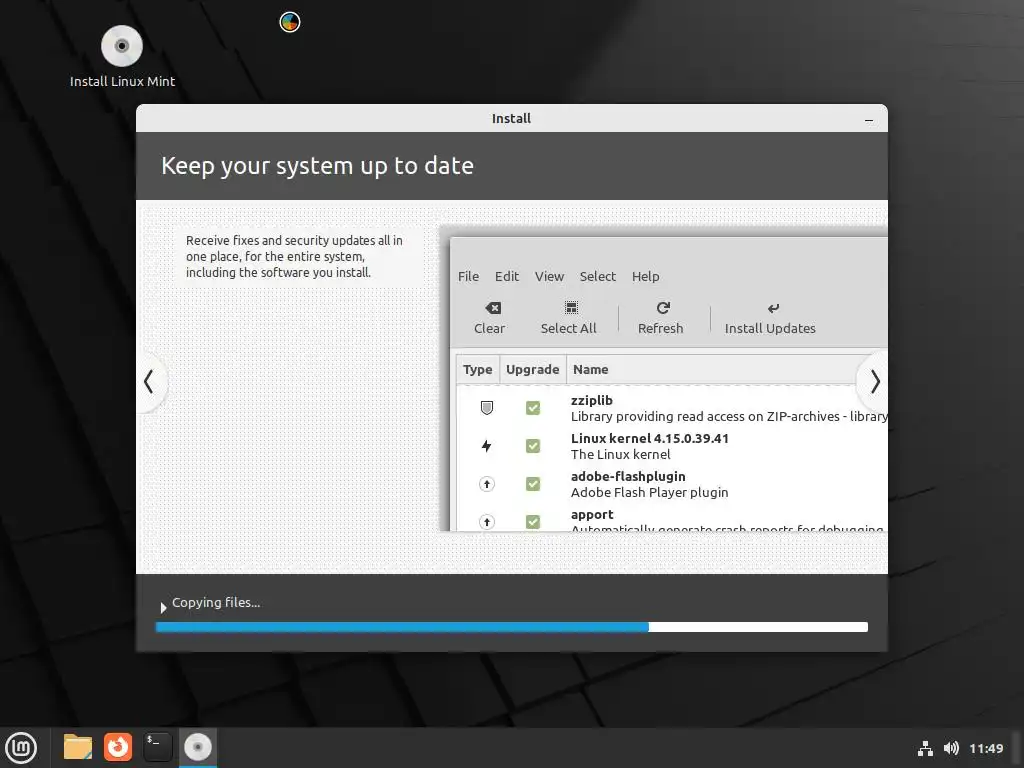Click the Type column header
Viewport: 1024px width, 768px height.
[x=477, y=369]
